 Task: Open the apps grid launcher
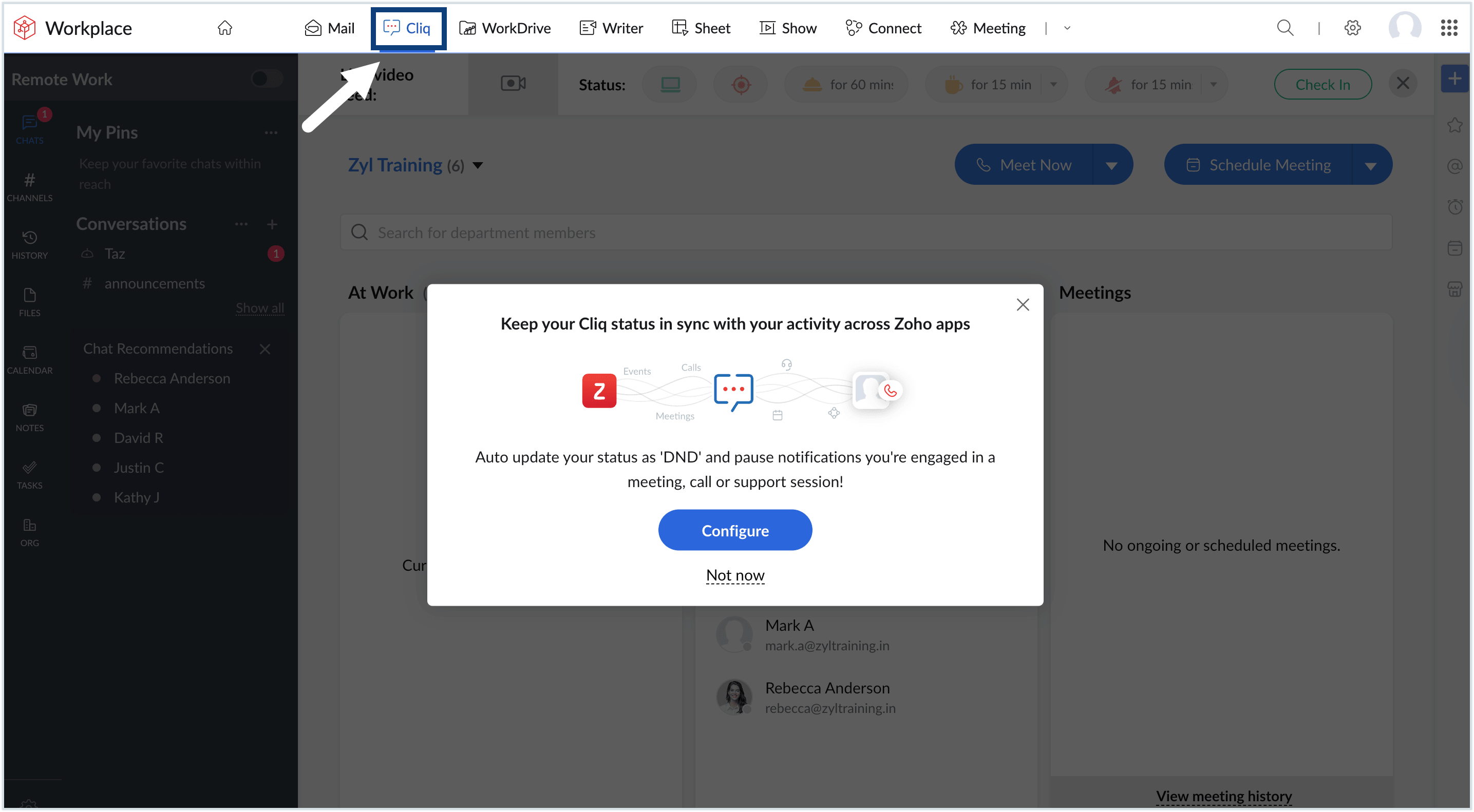(x=1448, y=28)
